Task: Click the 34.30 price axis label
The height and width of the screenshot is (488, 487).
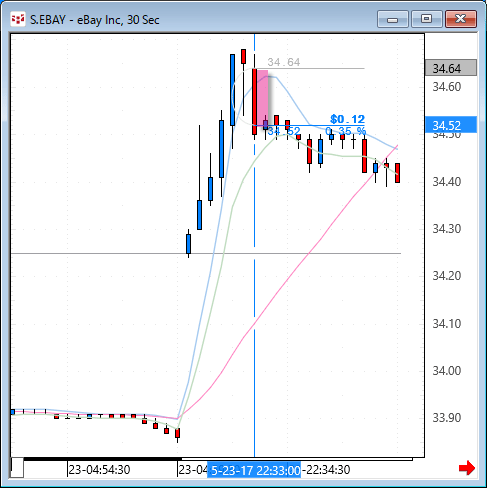Action: pos(447,229)
